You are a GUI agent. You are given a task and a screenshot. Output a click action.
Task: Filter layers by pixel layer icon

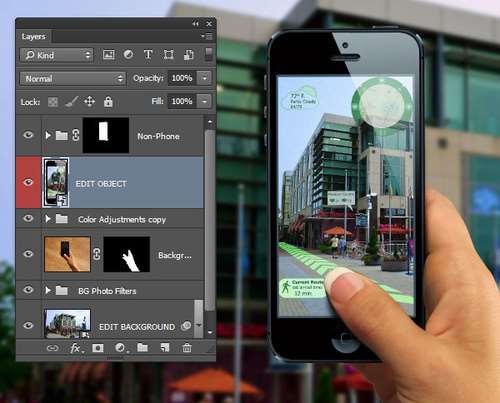pos(109,55)
